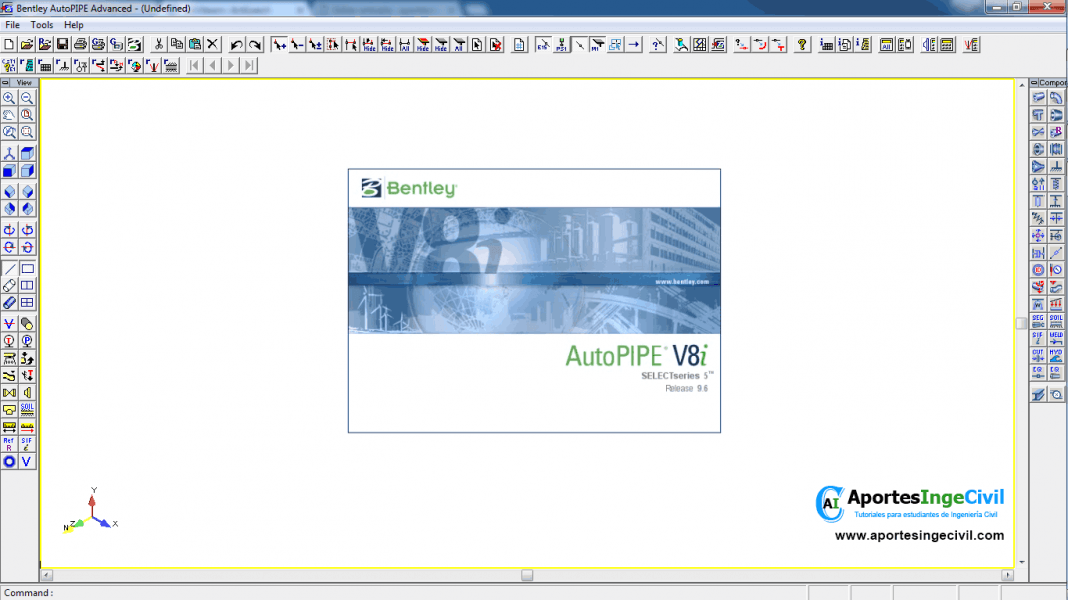Click the Zoom In magnifier icon
Screen dimensions: 1068x600
9,98
